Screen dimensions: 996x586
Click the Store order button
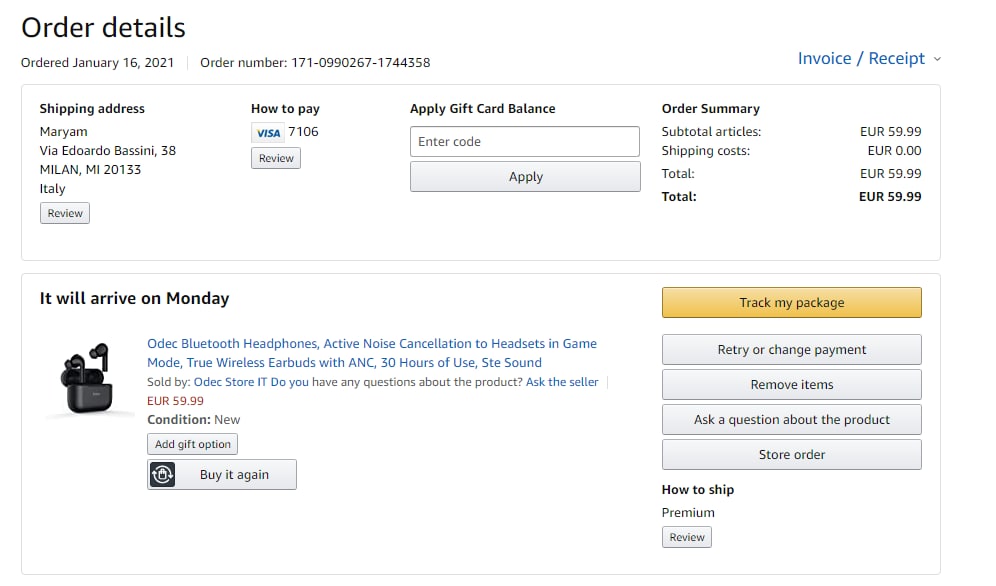coord(791,455)
